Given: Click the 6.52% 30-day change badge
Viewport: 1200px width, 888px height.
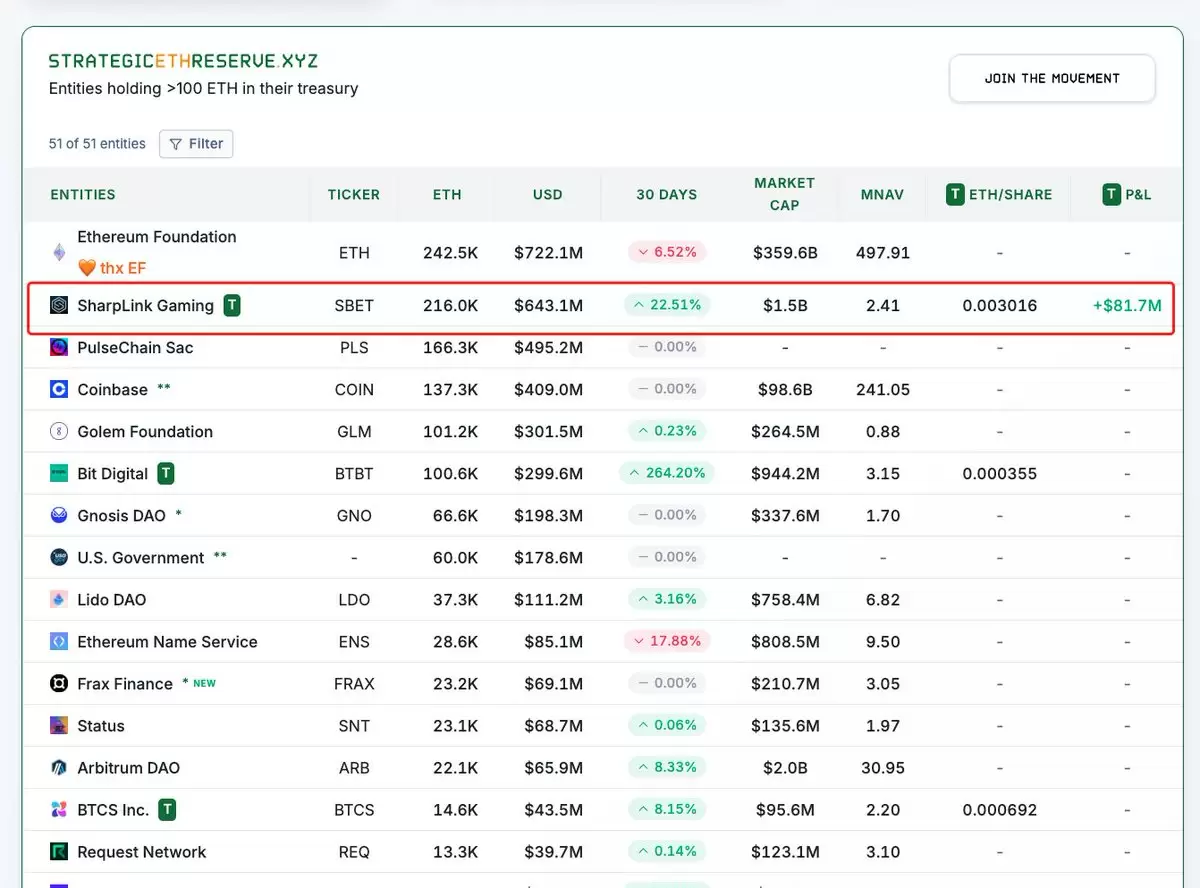Looking at the screenshot, I should [667, 251].
